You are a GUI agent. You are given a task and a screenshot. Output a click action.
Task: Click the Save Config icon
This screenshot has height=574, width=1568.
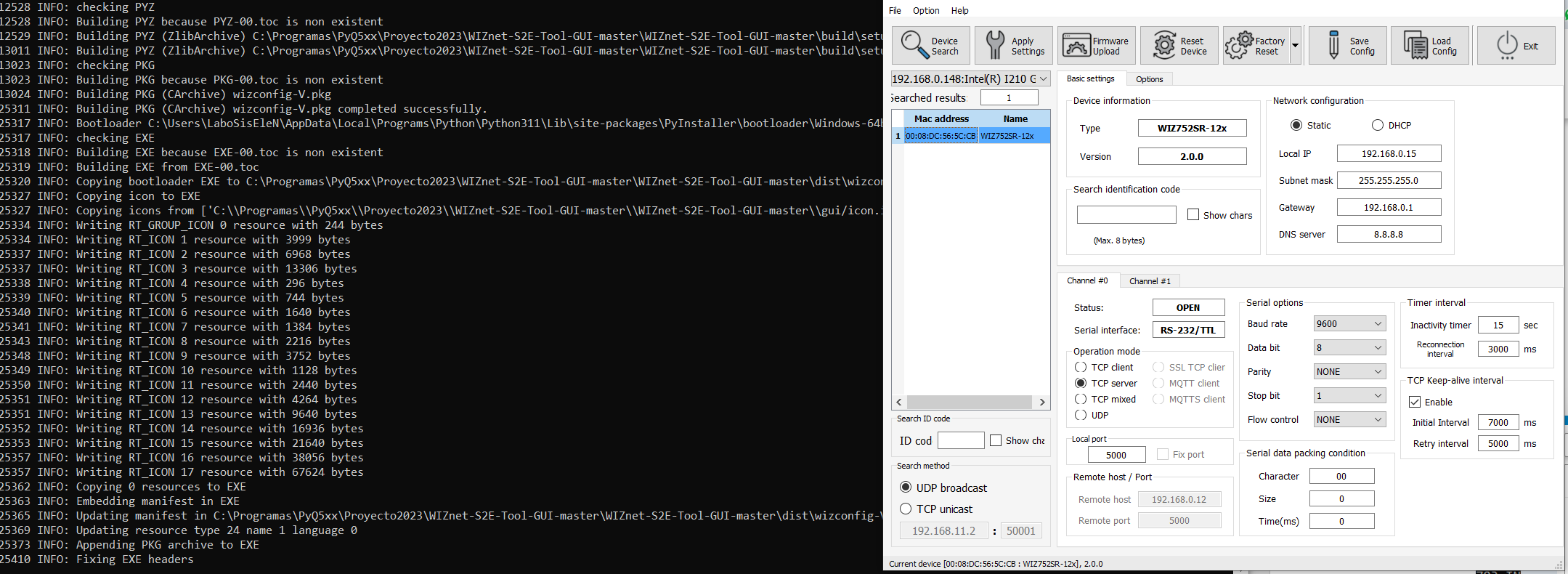[x=1333, y=45]
